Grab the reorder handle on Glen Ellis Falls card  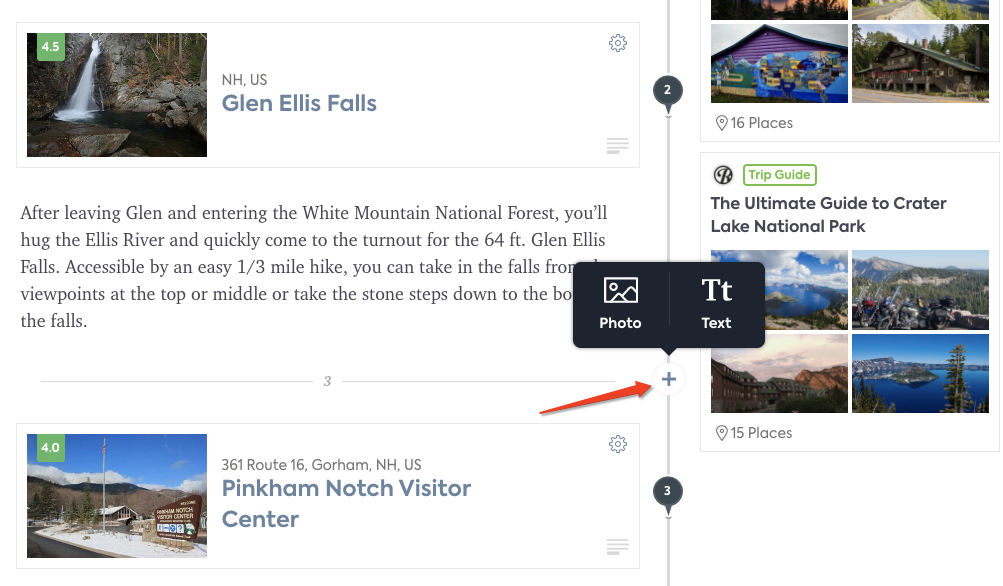tap(617, 146)
